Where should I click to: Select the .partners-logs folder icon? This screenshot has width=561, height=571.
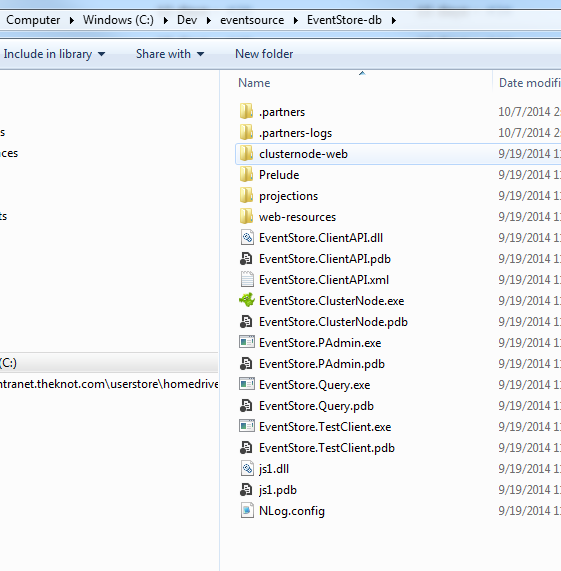246,132
